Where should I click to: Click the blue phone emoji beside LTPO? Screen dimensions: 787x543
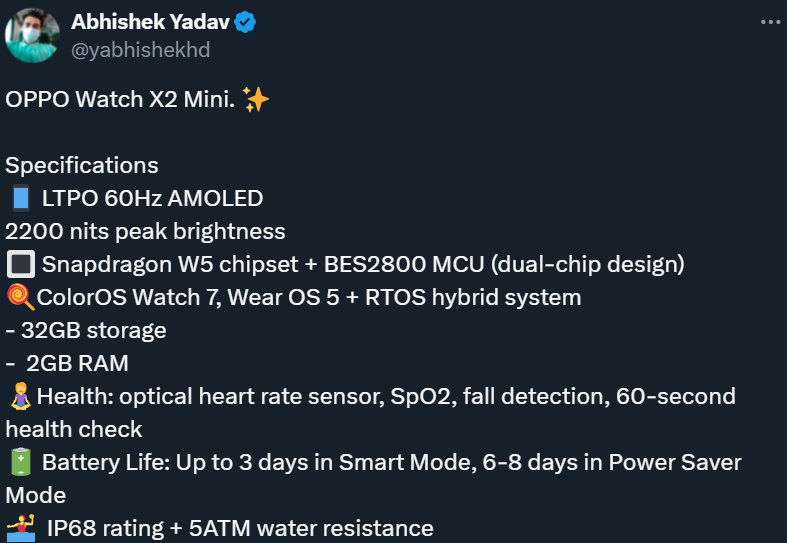(21, 198)
